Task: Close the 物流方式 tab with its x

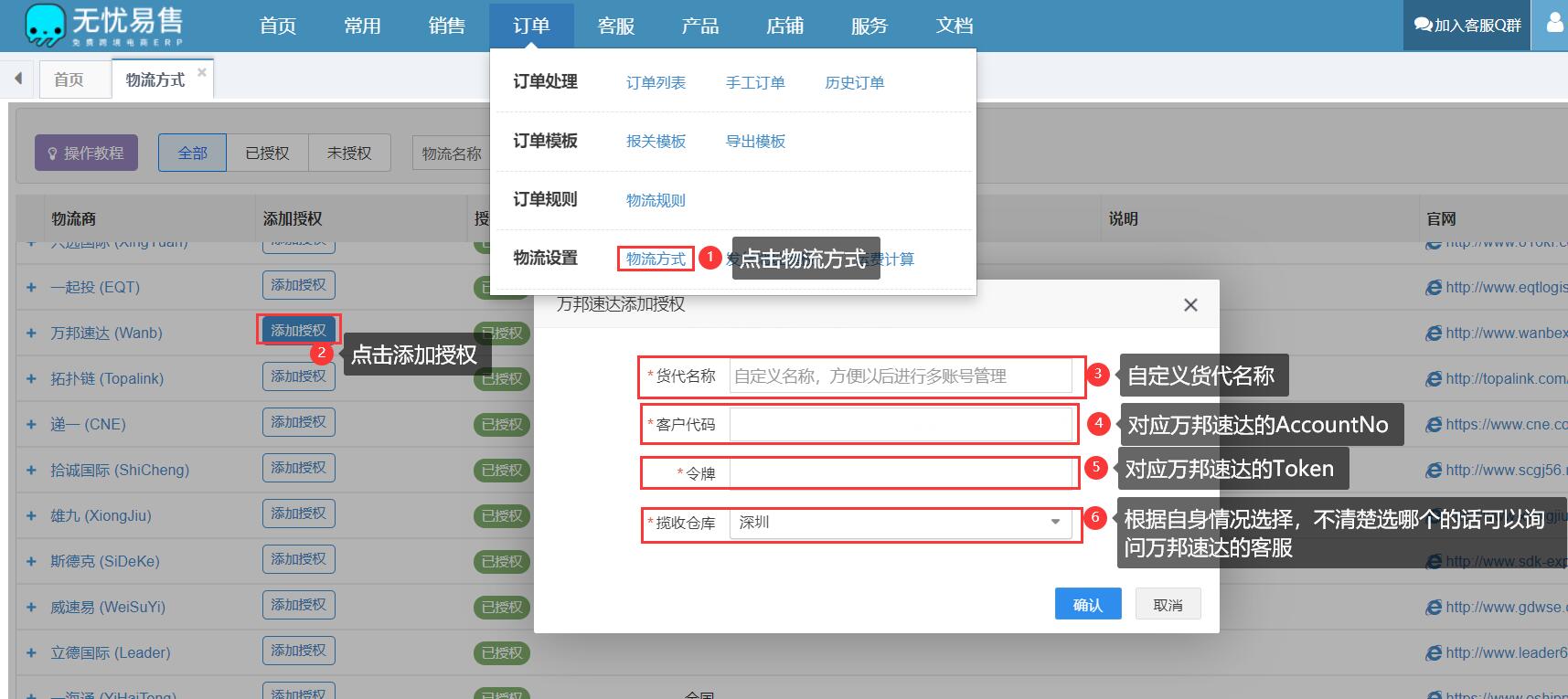Action: (202, 72)
